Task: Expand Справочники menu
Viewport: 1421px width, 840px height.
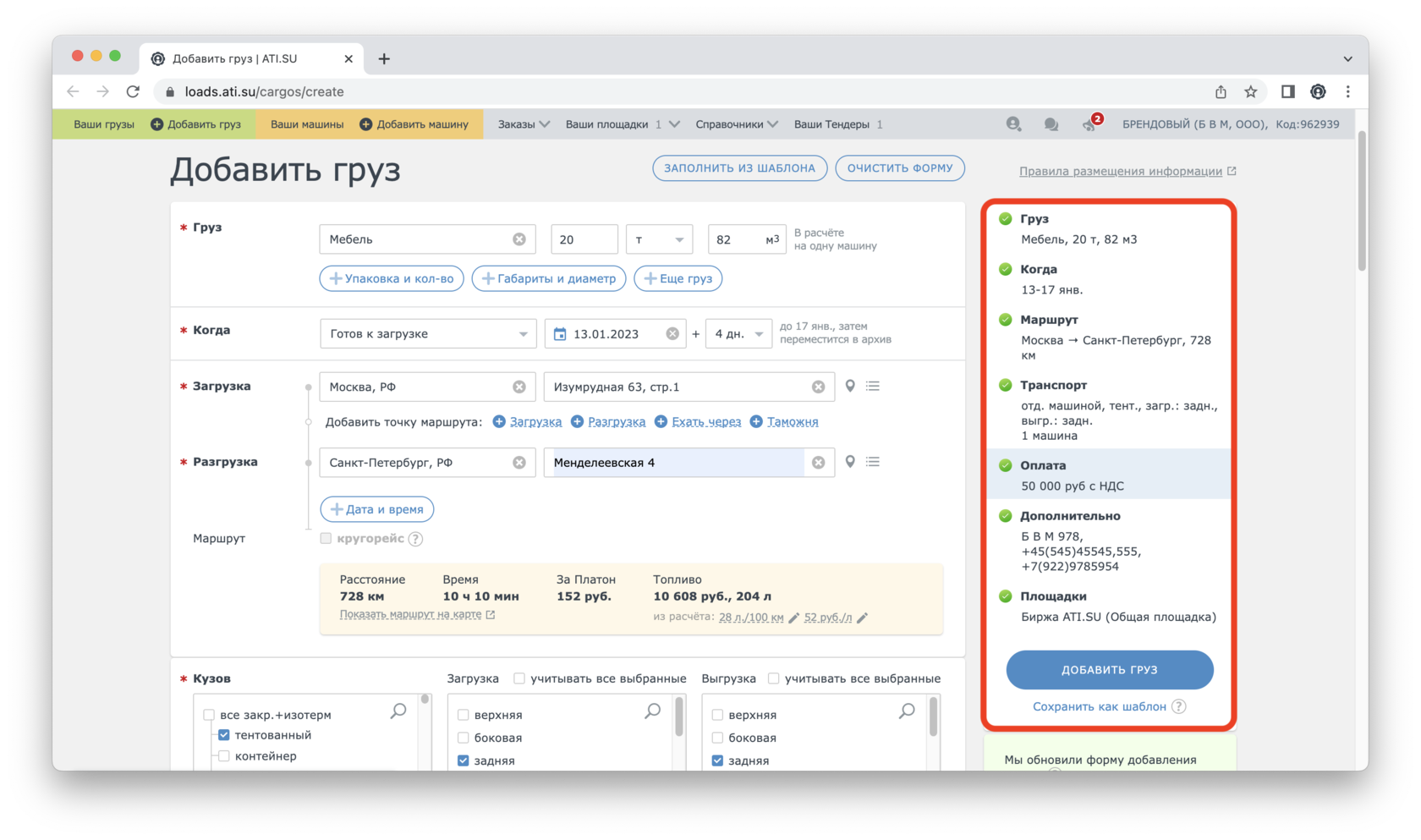Action: [737, 124]
